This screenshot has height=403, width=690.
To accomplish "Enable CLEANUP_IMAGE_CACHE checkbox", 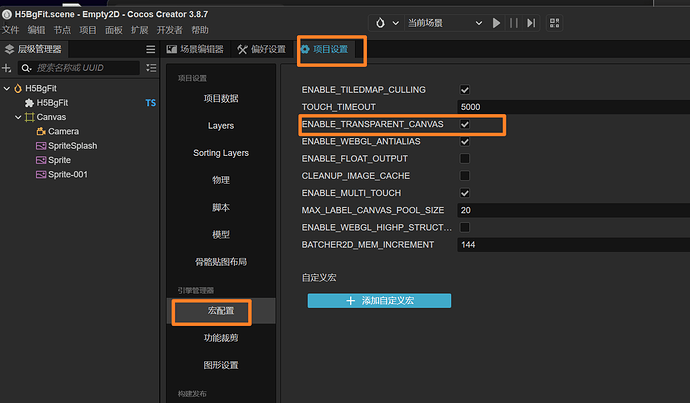I will pos(465,176).
